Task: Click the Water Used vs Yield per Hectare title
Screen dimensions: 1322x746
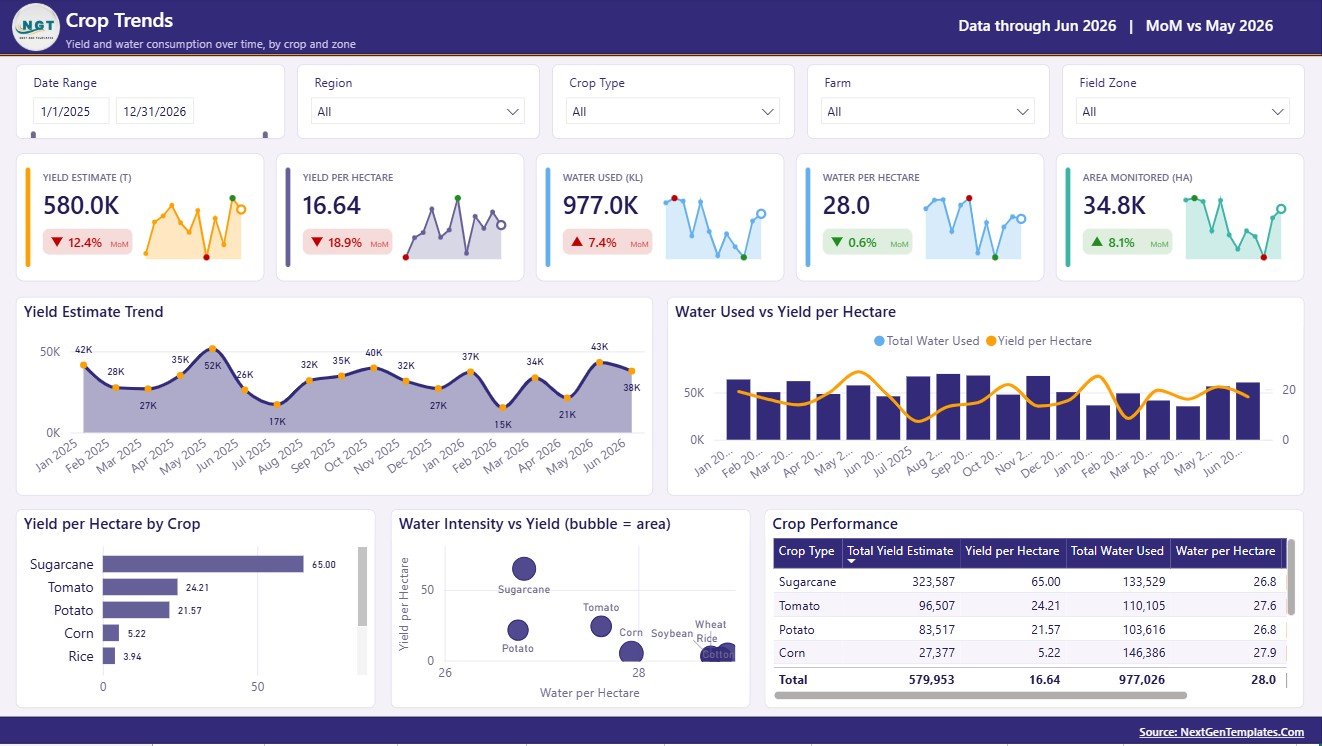Action: [785, 312]
